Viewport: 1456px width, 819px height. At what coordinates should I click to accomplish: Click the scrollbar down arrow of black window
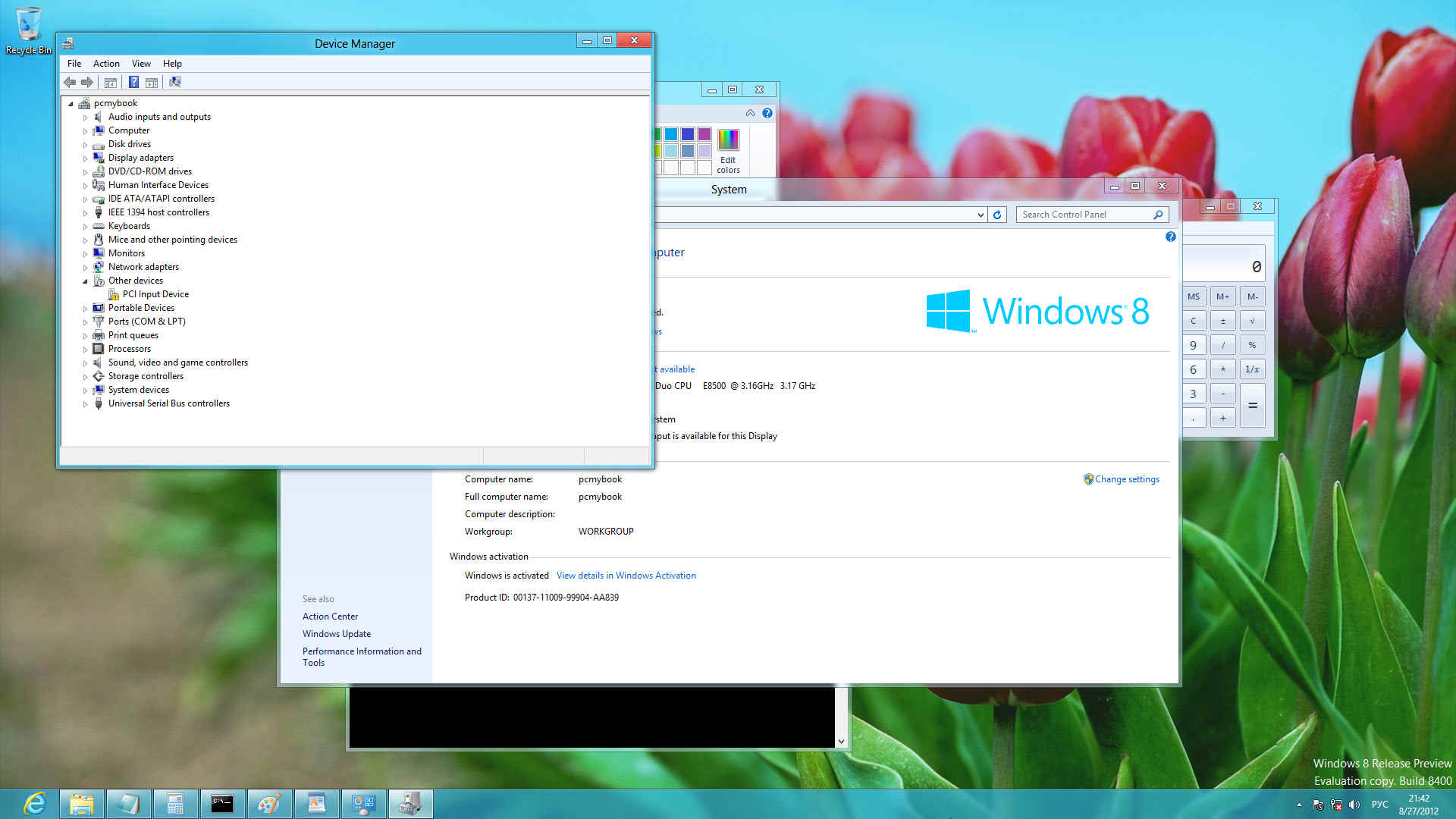pyautogui.click(x=841, y=742)
